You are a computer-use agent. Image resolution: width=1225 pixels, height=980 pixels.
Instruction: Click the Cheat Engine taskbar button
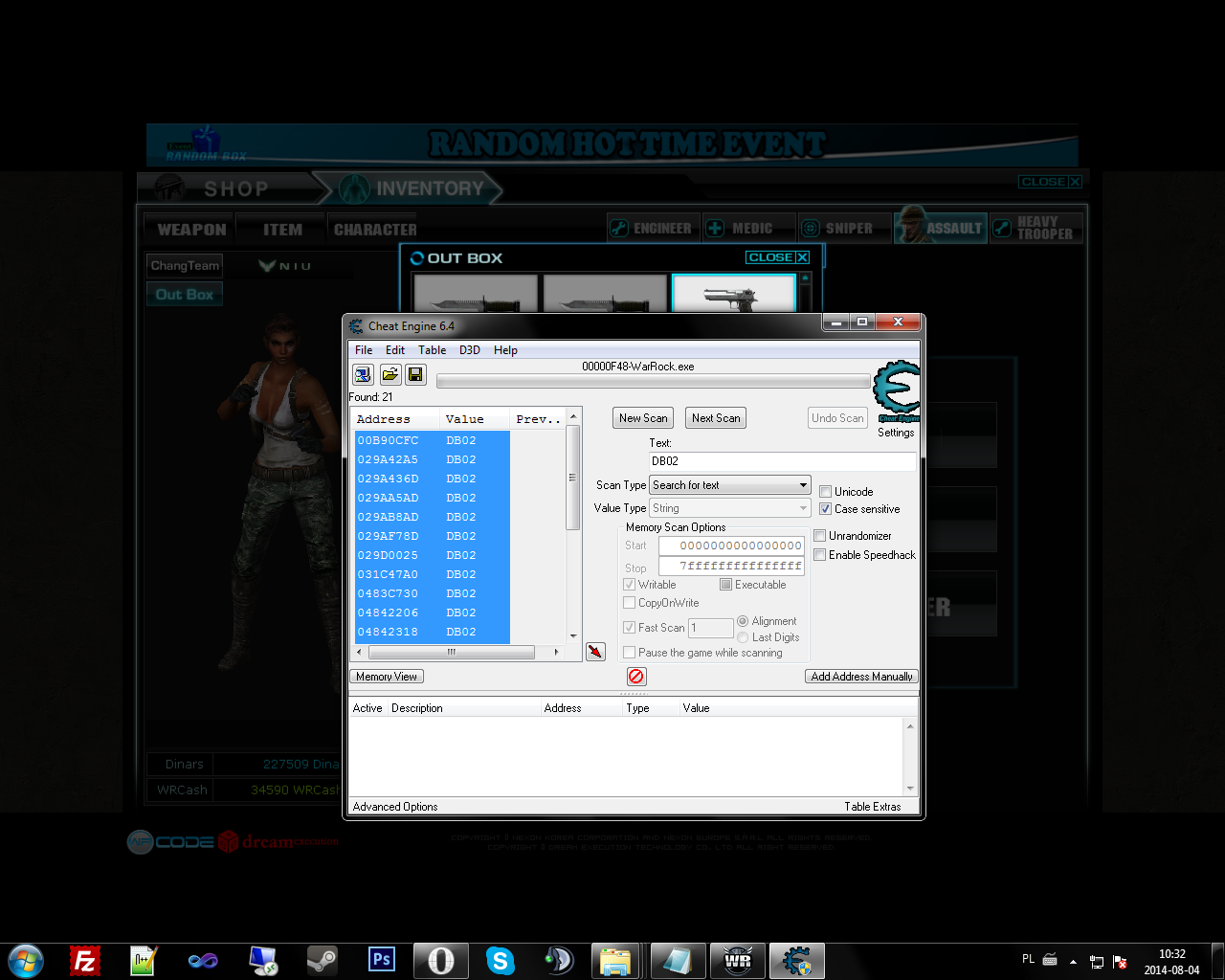coord(796,961)
